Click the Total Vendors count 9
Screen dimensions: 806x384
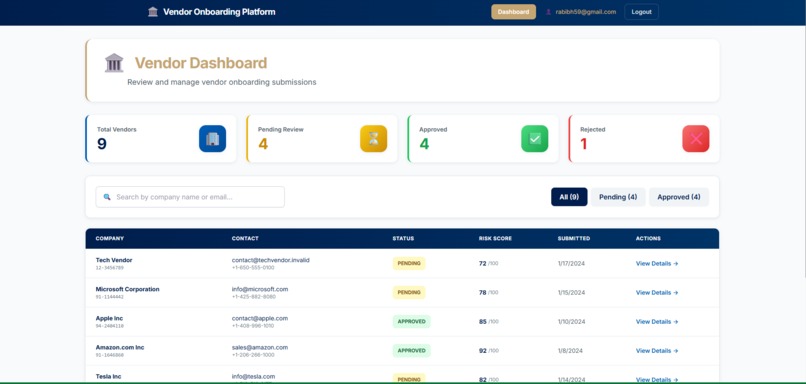click(x=102, y=144)
